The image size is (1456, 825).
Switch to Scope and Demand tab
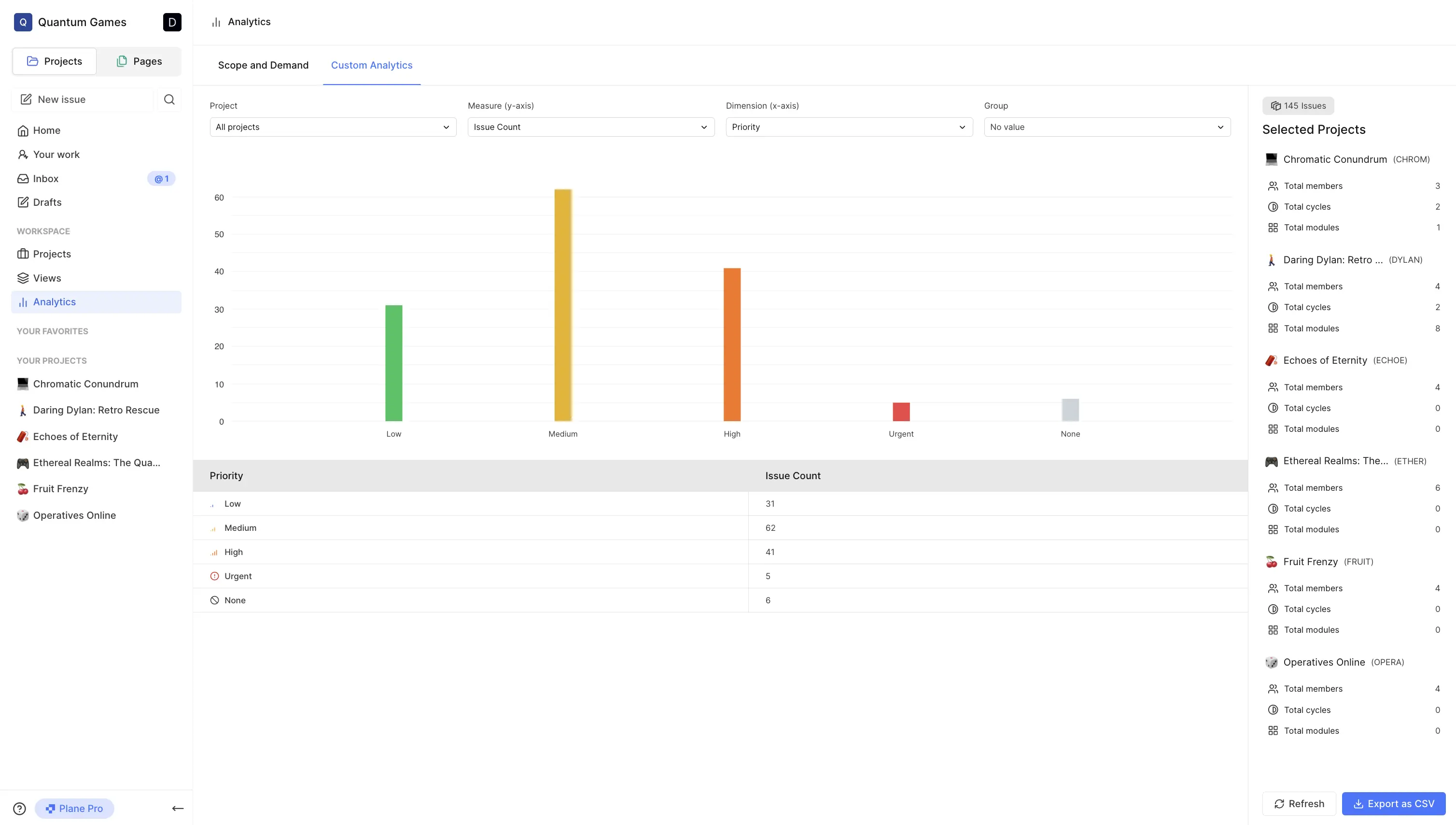pyautogui.click(x=263, y=65)
